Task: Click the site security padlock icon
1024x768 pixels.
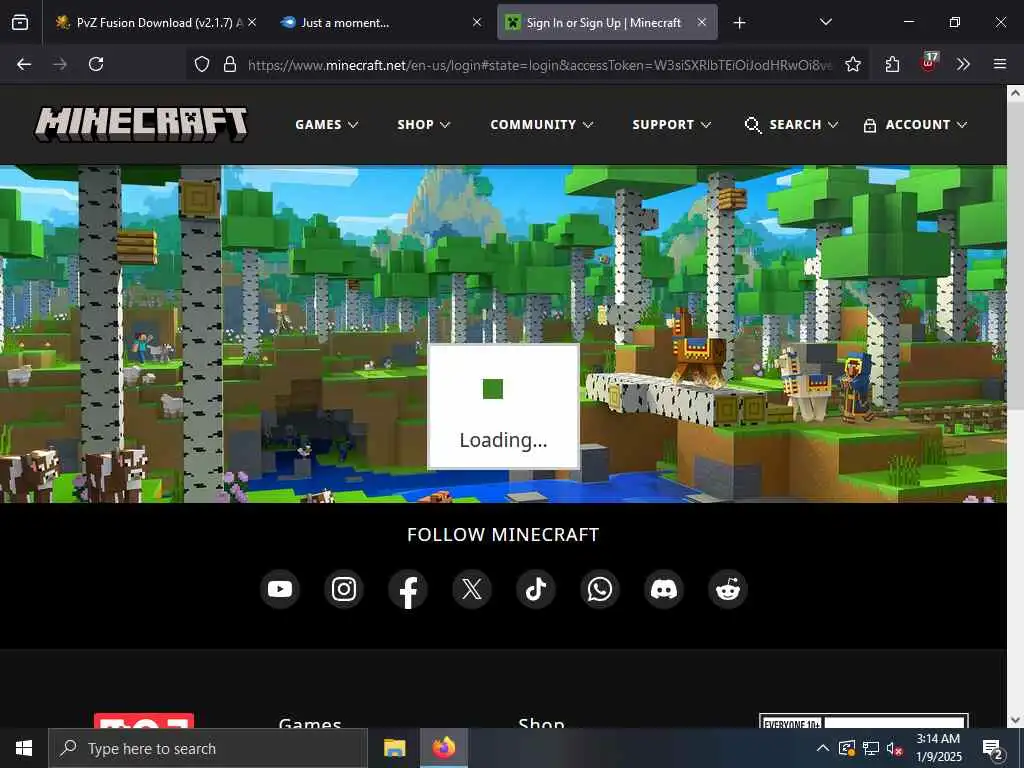Action: 230,64
